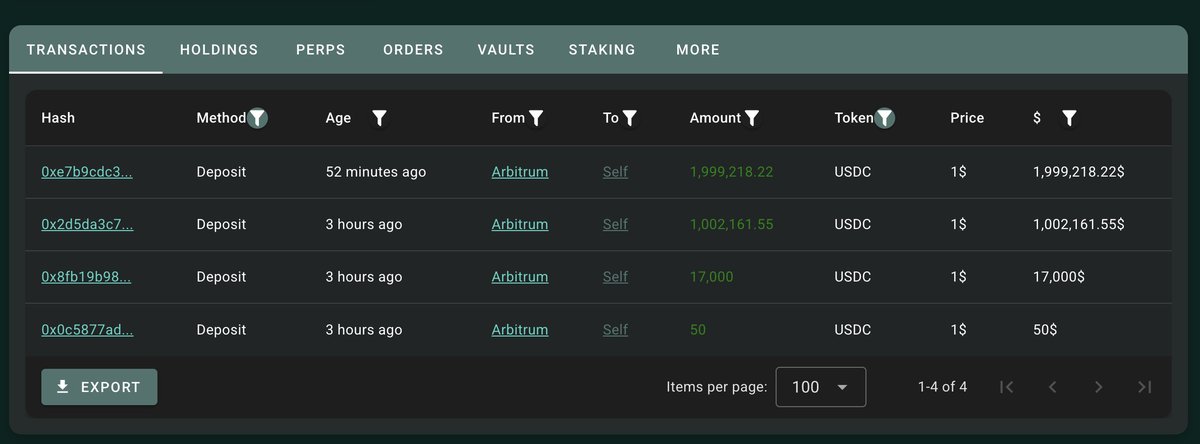This screenshot has width=1200, height=444.
Task: Open the dollar value column filter icon
Action: point(1069,118)
